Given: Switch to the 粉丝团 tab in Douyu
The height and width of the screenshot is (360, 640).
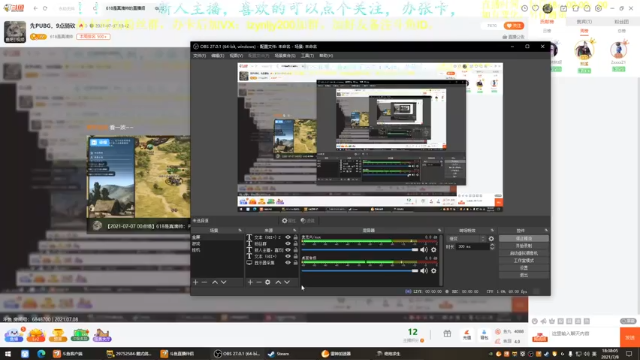Looking at the screenshot, I should click(621, 22).
